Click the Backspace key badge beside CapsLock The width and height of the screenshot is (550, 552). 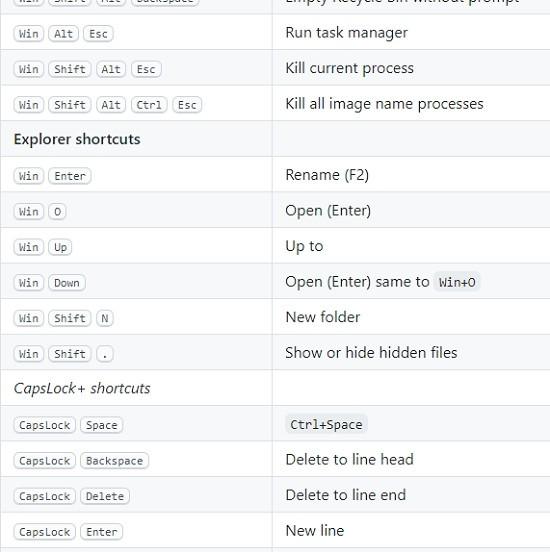(114, 461)
